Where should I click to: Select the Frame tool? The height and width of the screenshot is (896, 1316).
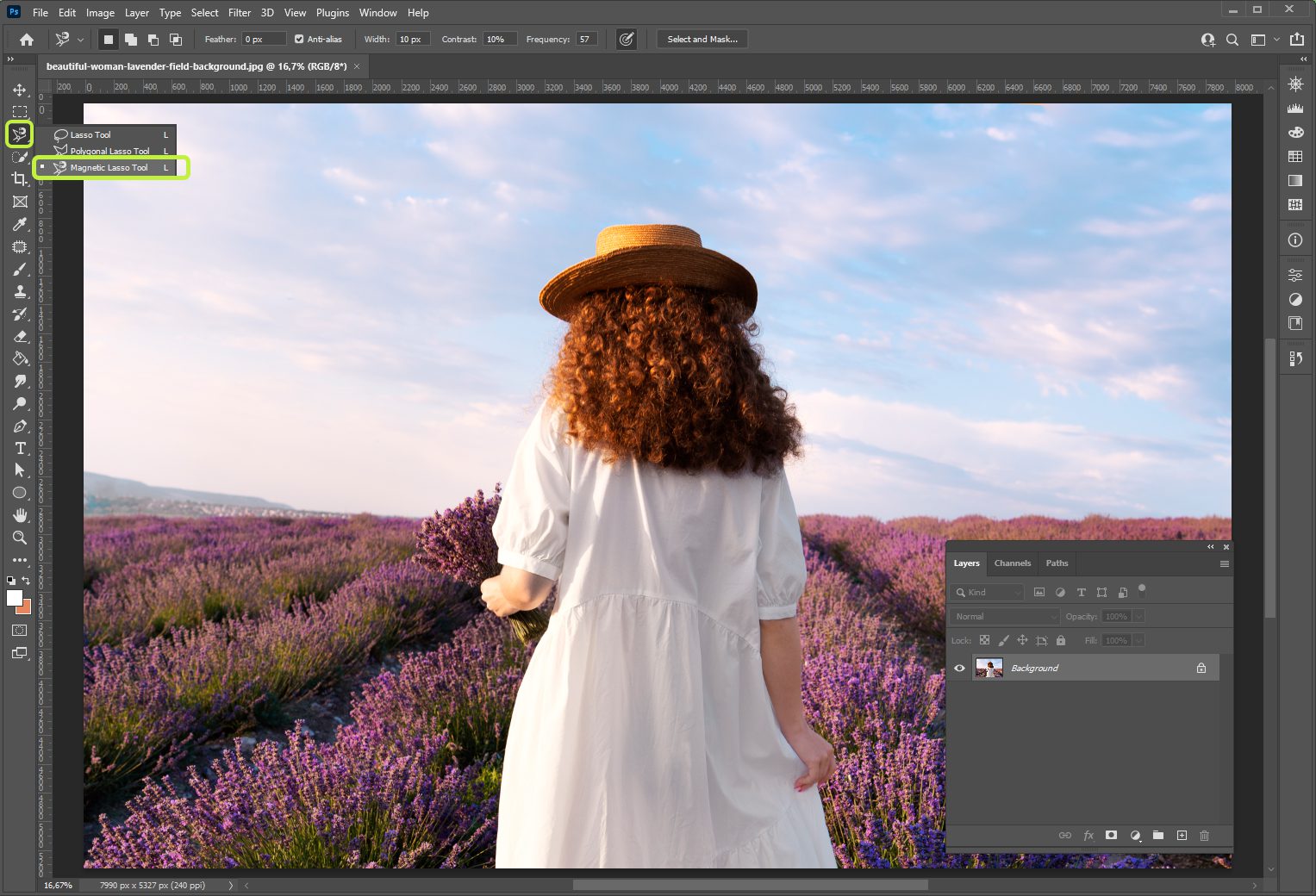click(20, 202)
